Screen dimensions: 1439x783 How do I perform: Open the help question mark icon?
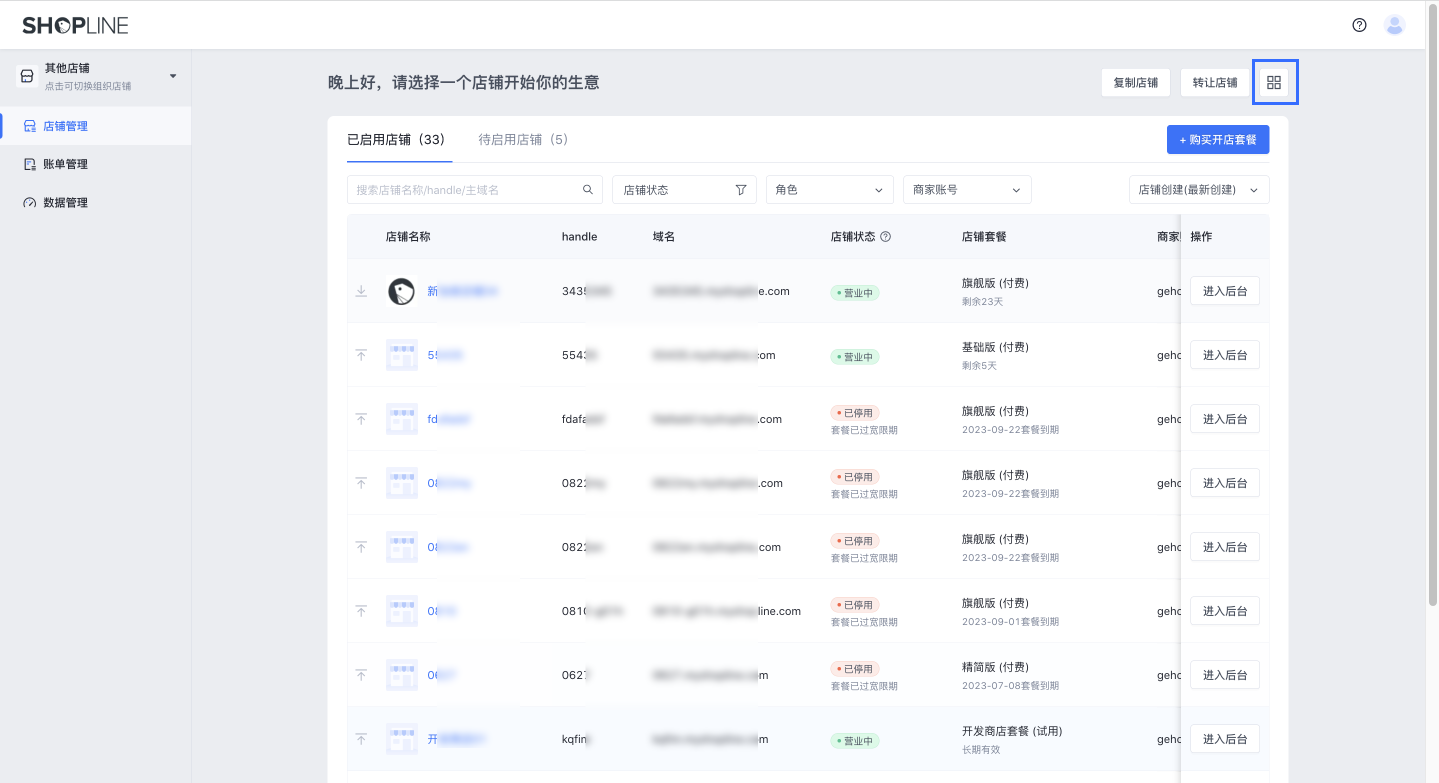1359,25
